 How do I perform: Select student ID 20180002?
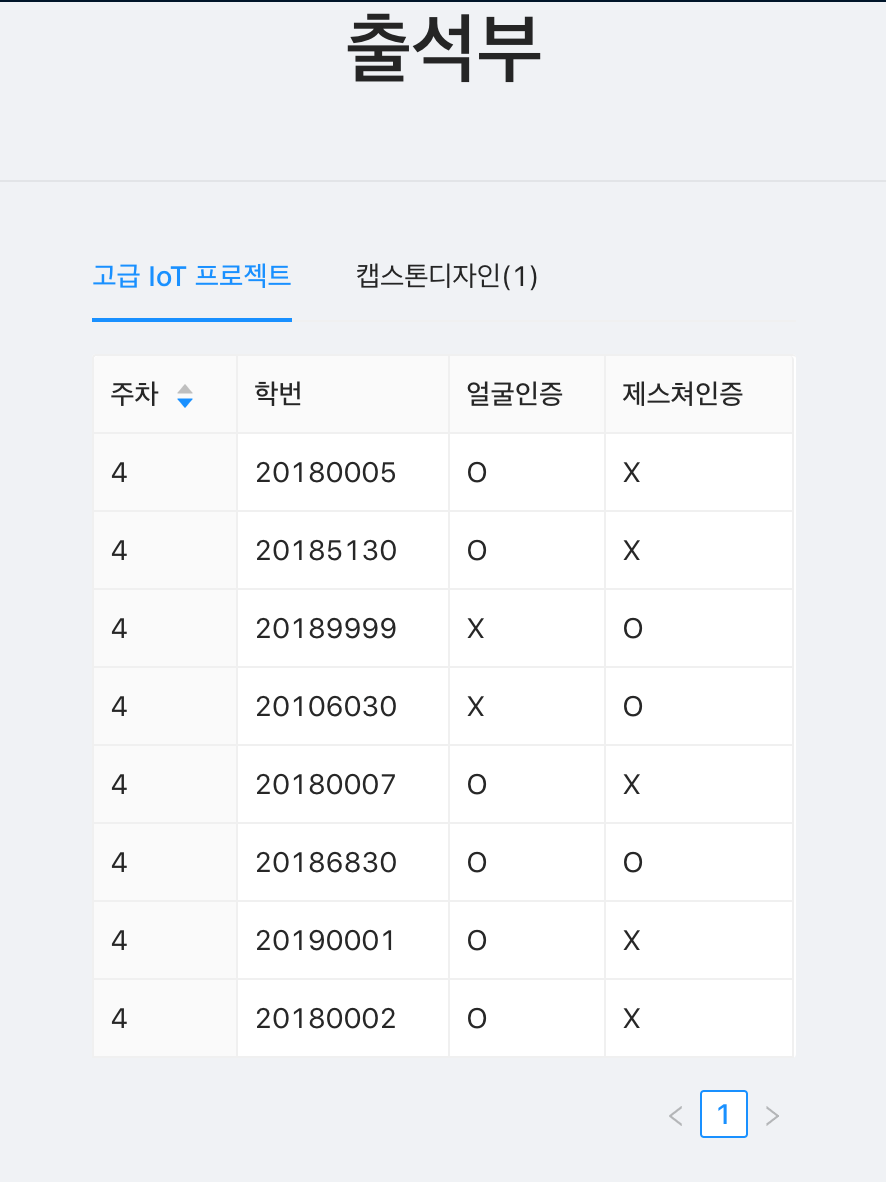tap(326, 1018)
